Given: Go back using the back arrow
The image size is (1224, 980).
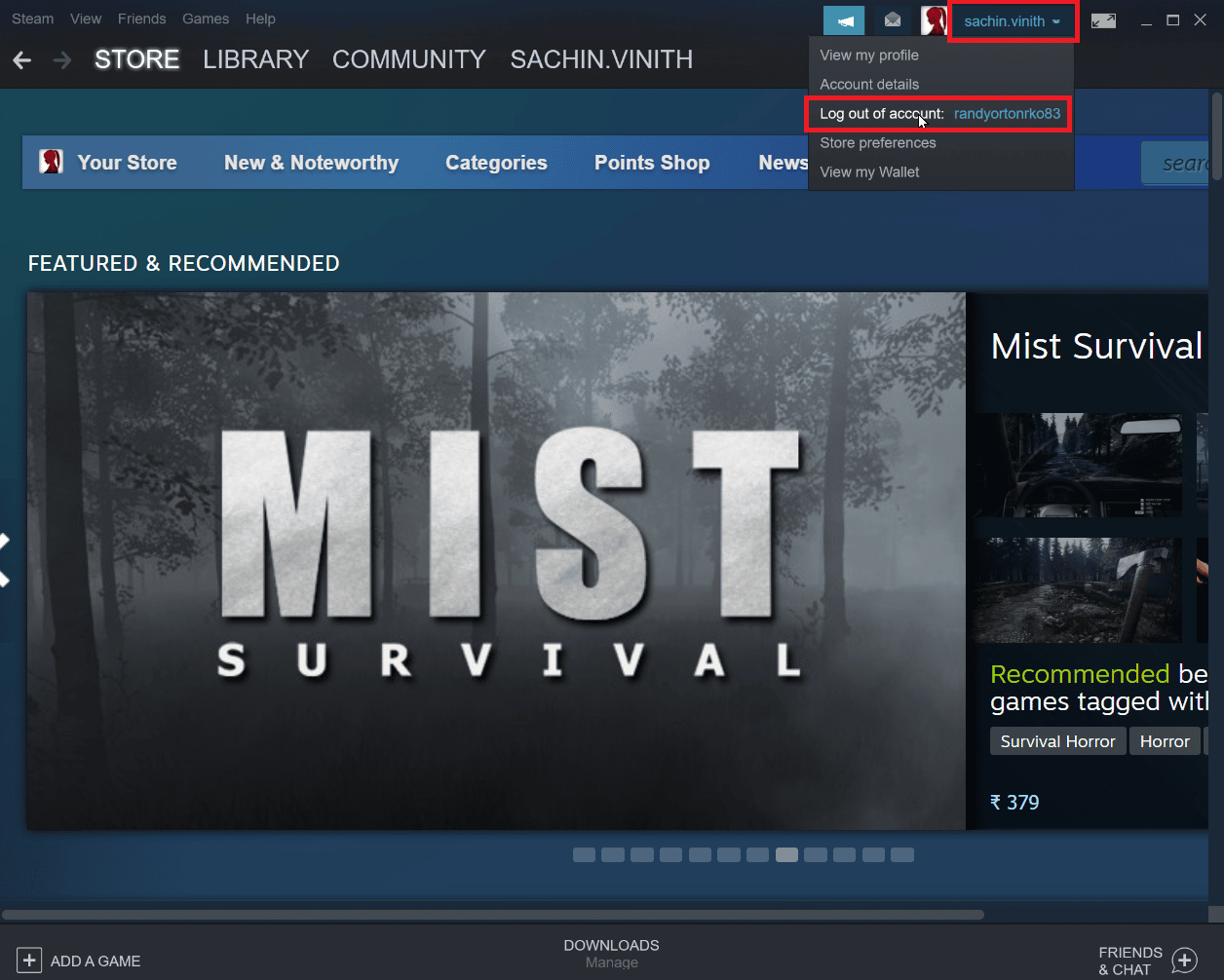Looking at the screenshot, I should tap(21, 59).
